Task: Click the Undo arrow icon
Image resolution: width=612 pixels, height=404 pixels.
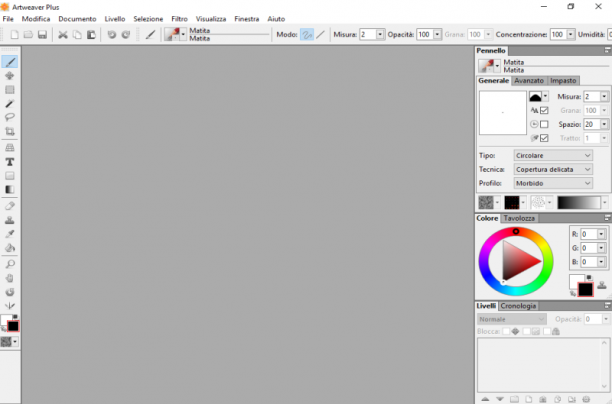Action: [x=112, y=34]
